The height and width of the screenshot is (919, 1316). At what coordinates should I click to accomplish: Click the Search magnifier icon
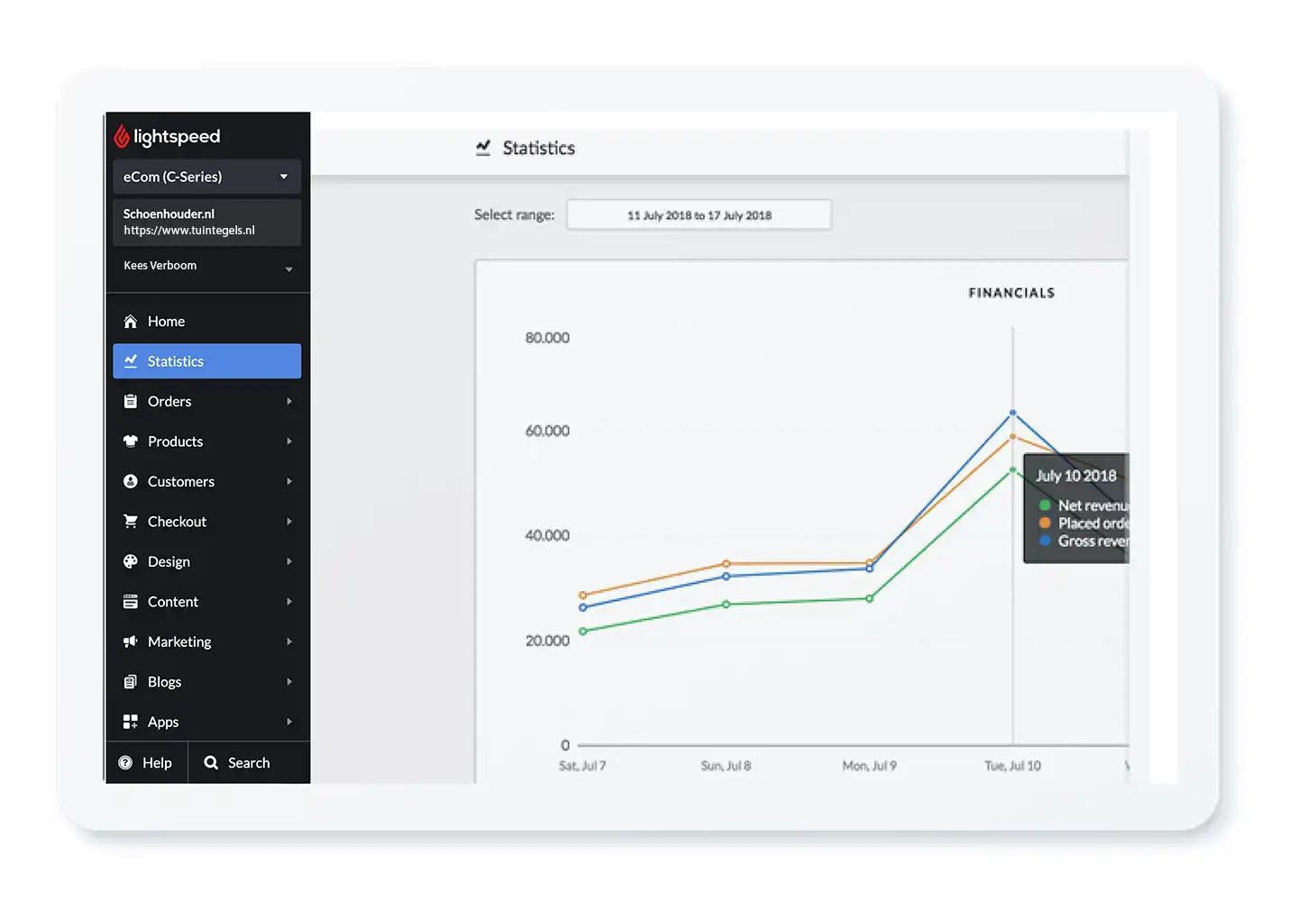[211, 763]
